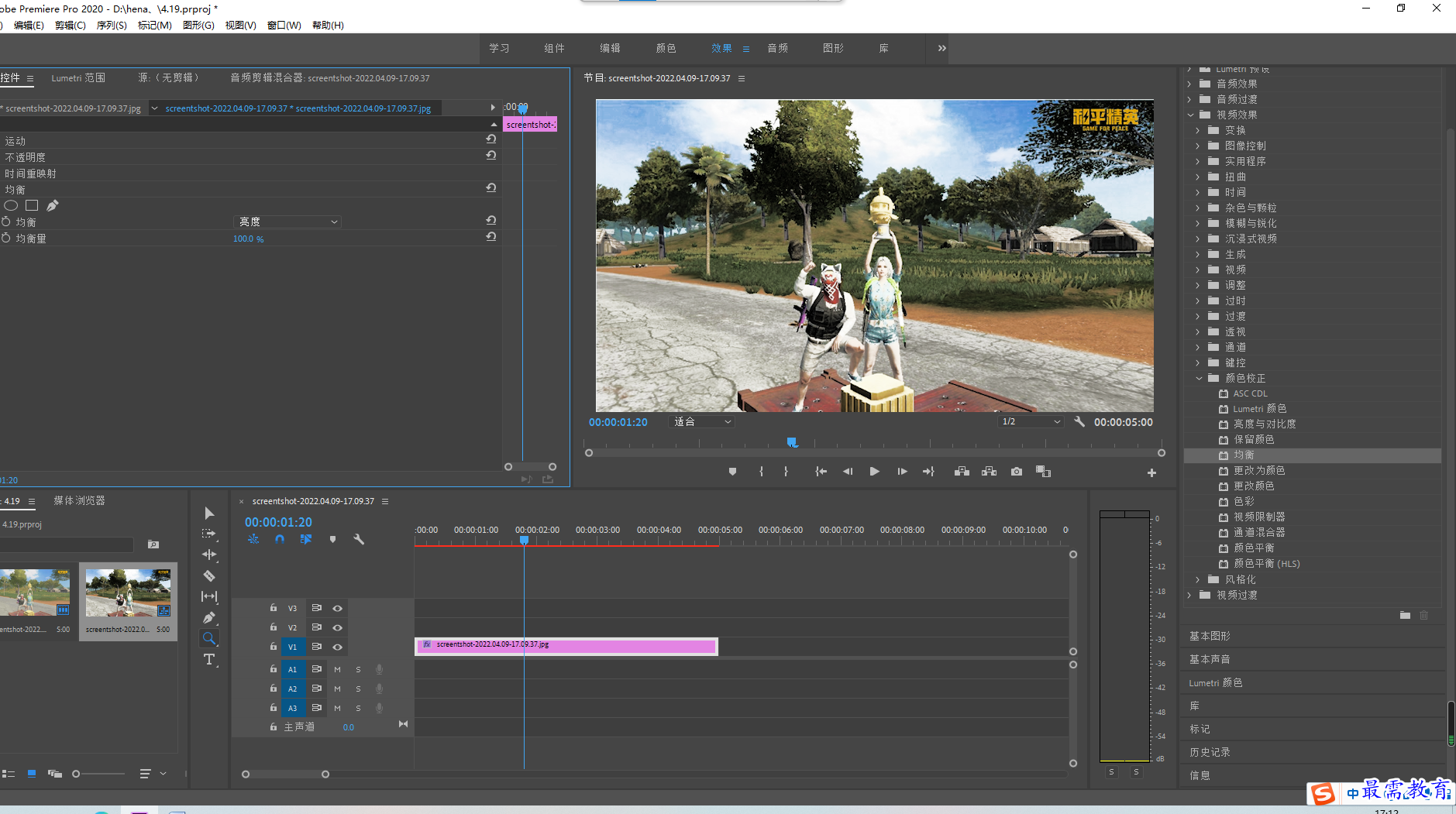Select the Track Select Forward tool
1456x814 pixels.
(209, 534)
